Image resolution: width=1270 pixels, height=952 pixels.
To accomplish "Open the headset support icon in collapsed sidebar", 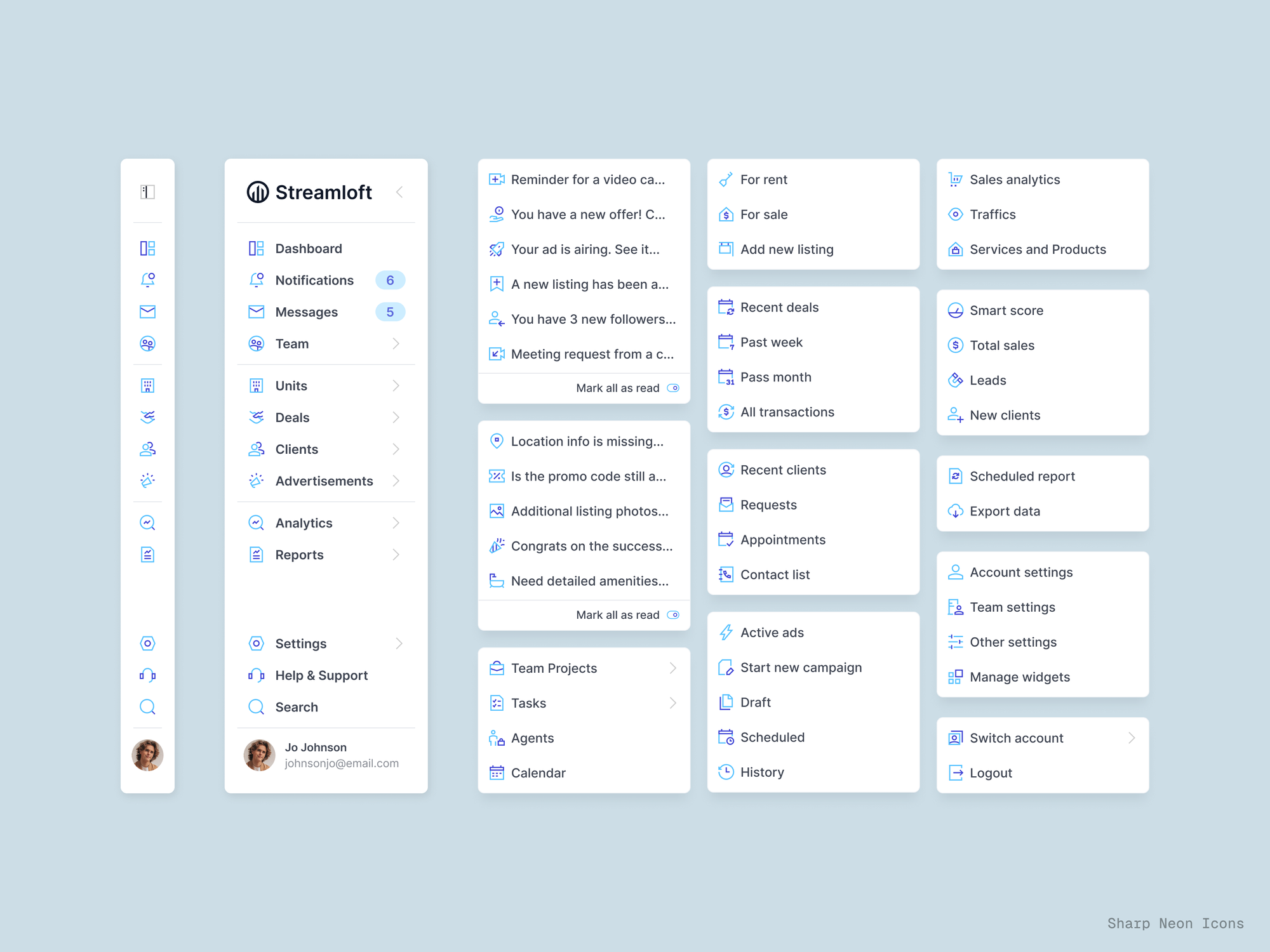I will 147,675.
